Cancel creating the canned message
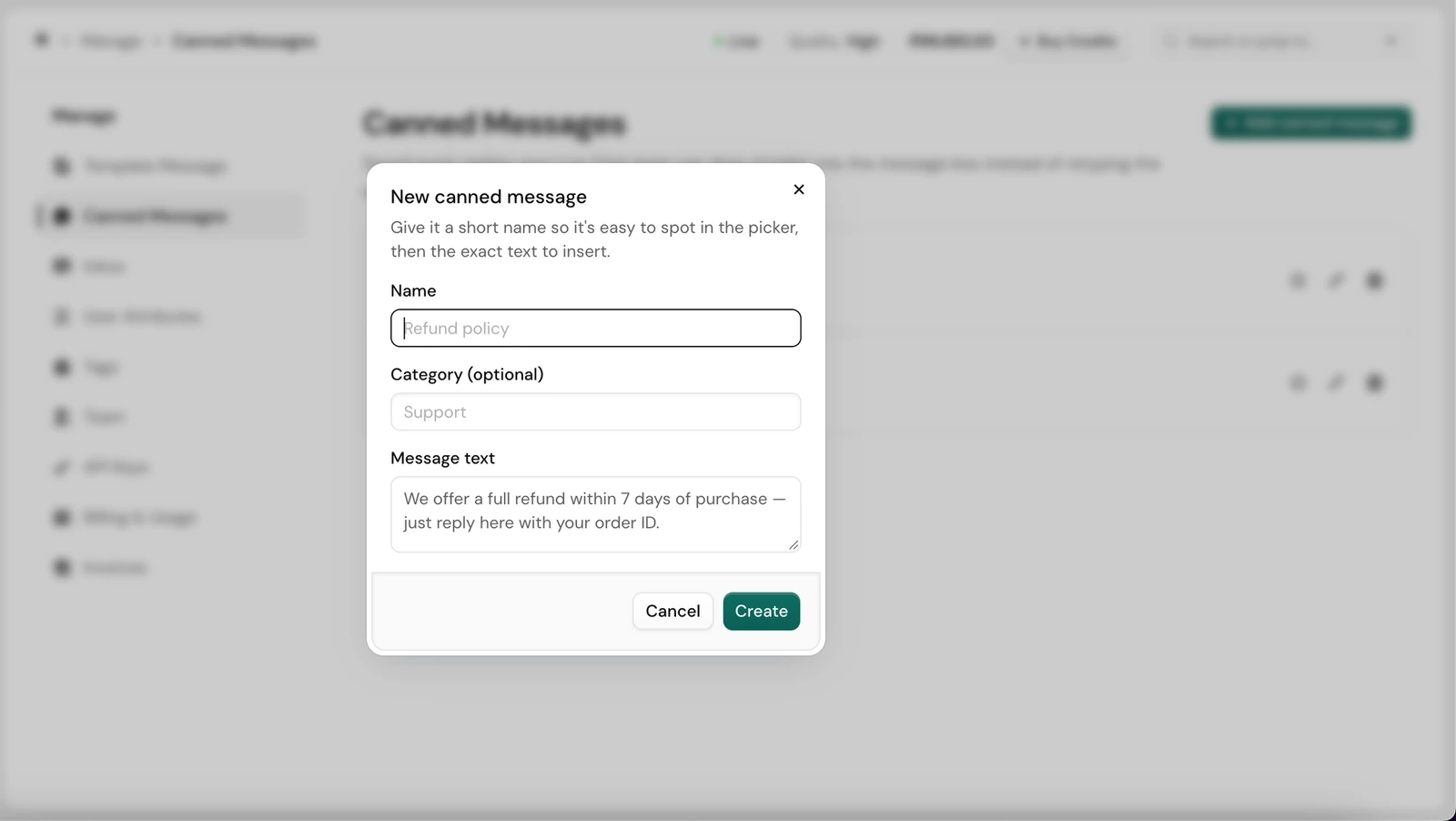1456x821 pixels. (x=672, y=611)
